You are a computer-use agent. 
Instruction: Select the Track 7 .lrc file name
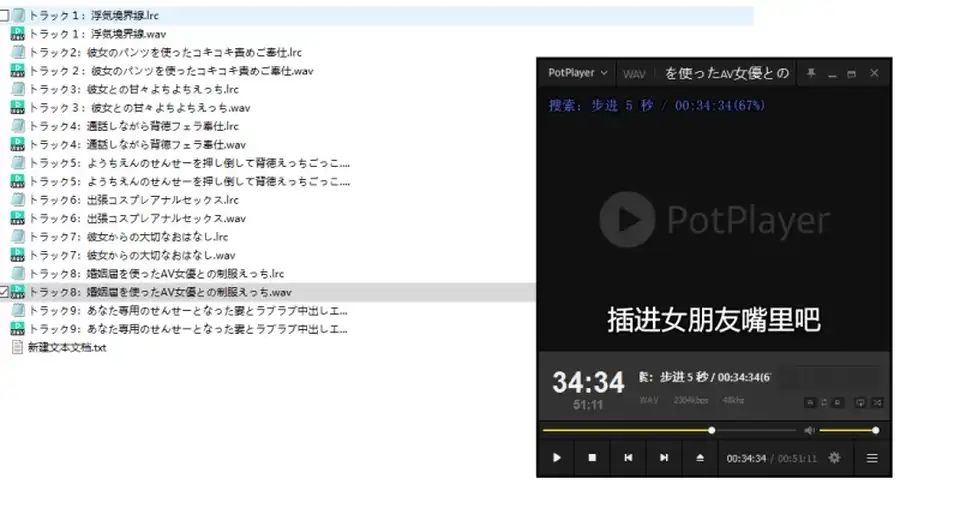[x=129, y=237]
